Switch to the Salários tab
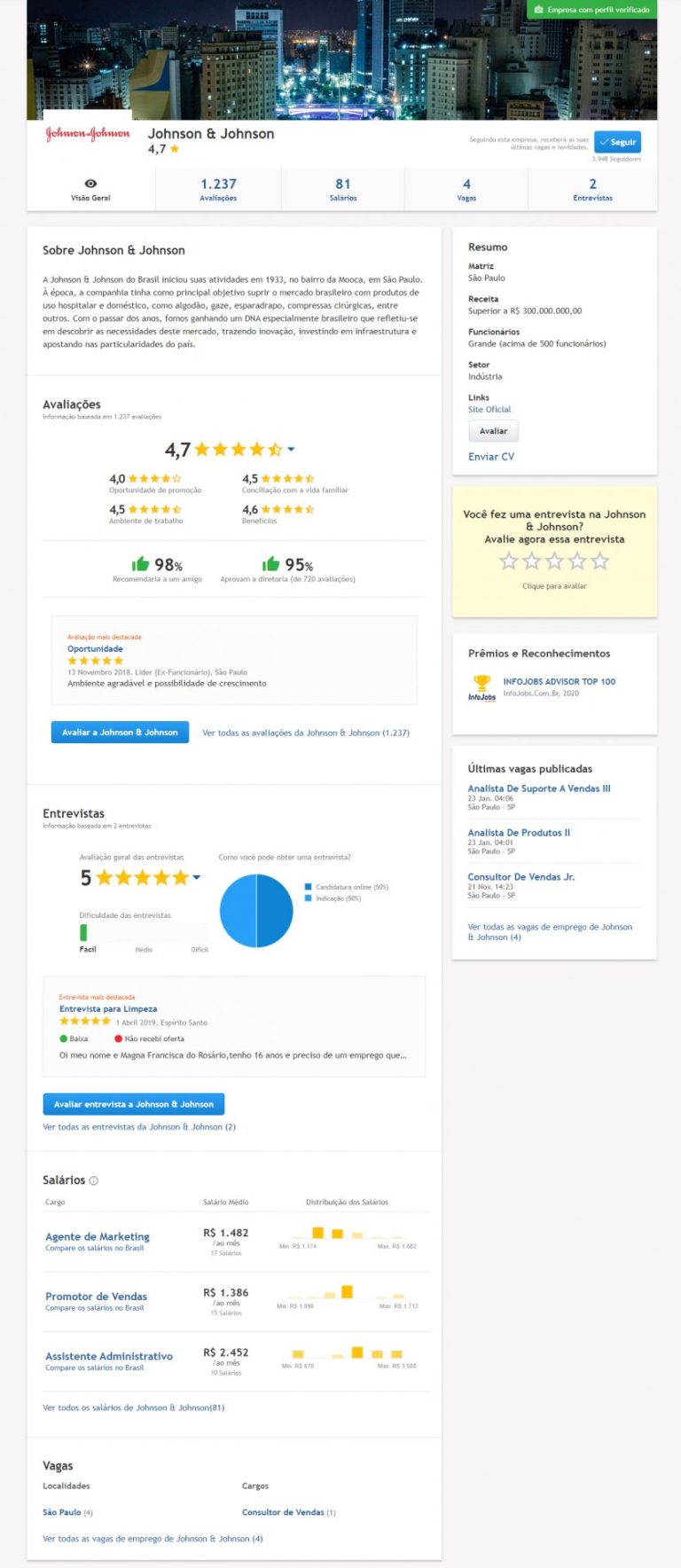 pos(343,189)
